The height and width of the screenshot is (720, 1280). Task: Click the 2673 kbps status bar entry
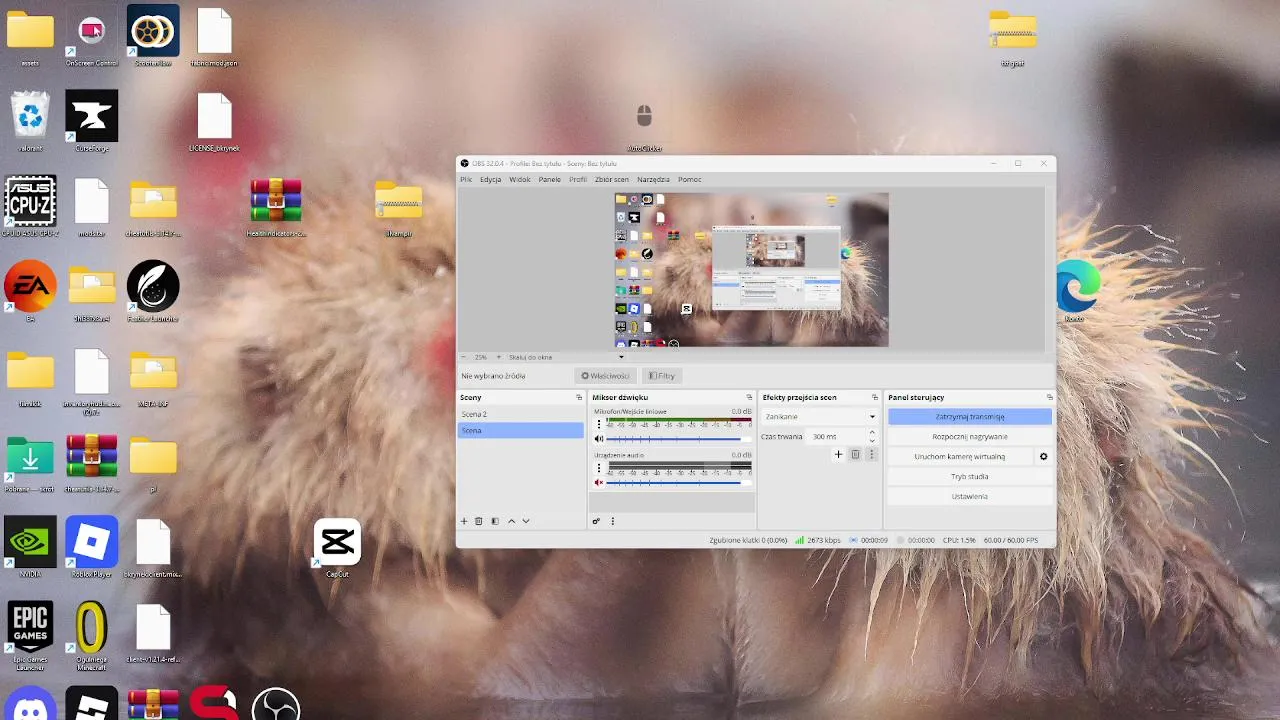point(818,540)
